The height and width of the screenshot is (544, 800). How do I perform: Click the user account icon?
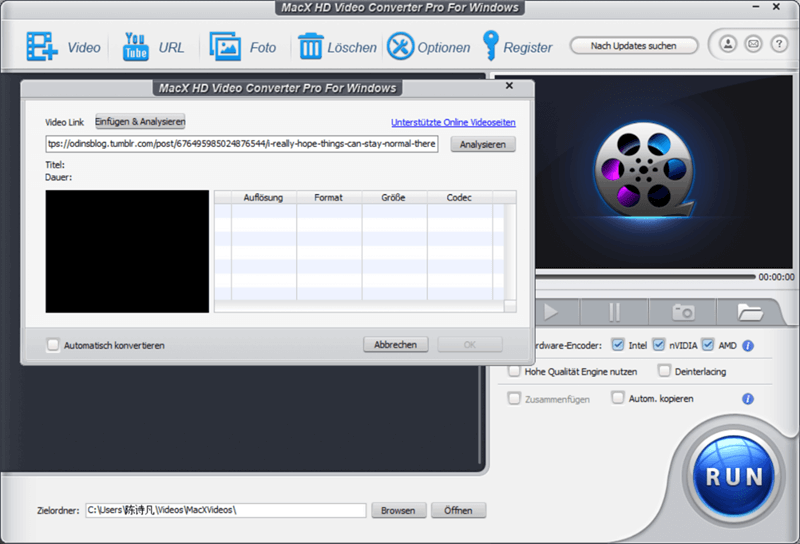[727, 45]
